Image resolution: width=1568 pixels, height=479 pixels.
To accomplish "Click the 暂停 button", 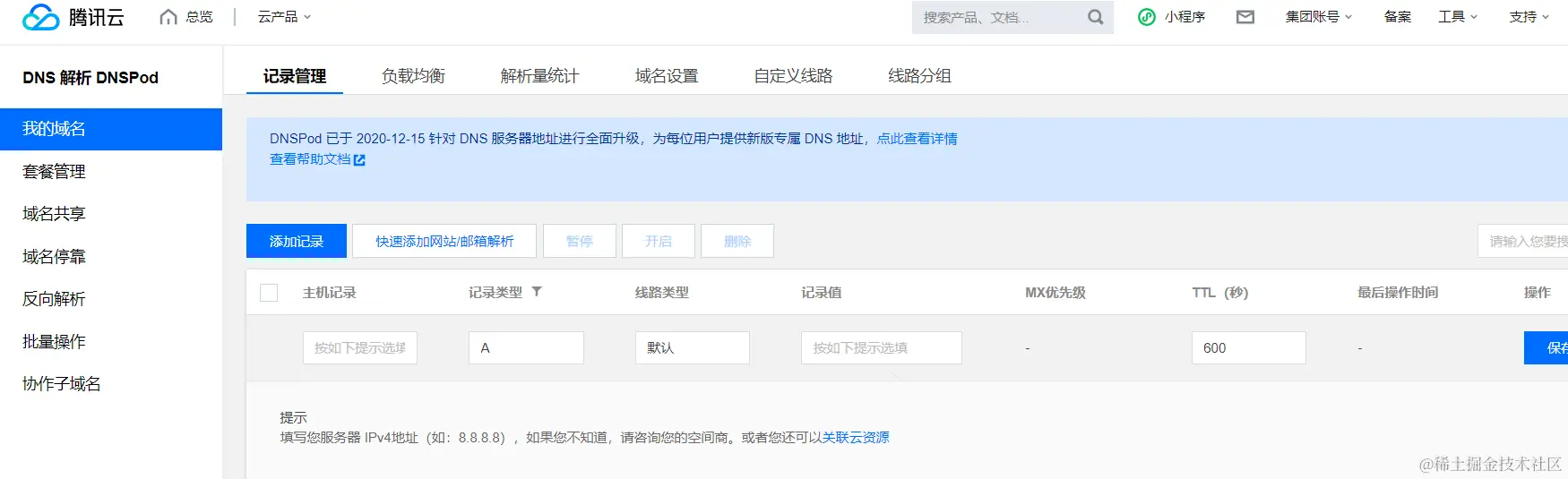I will 580,241.
